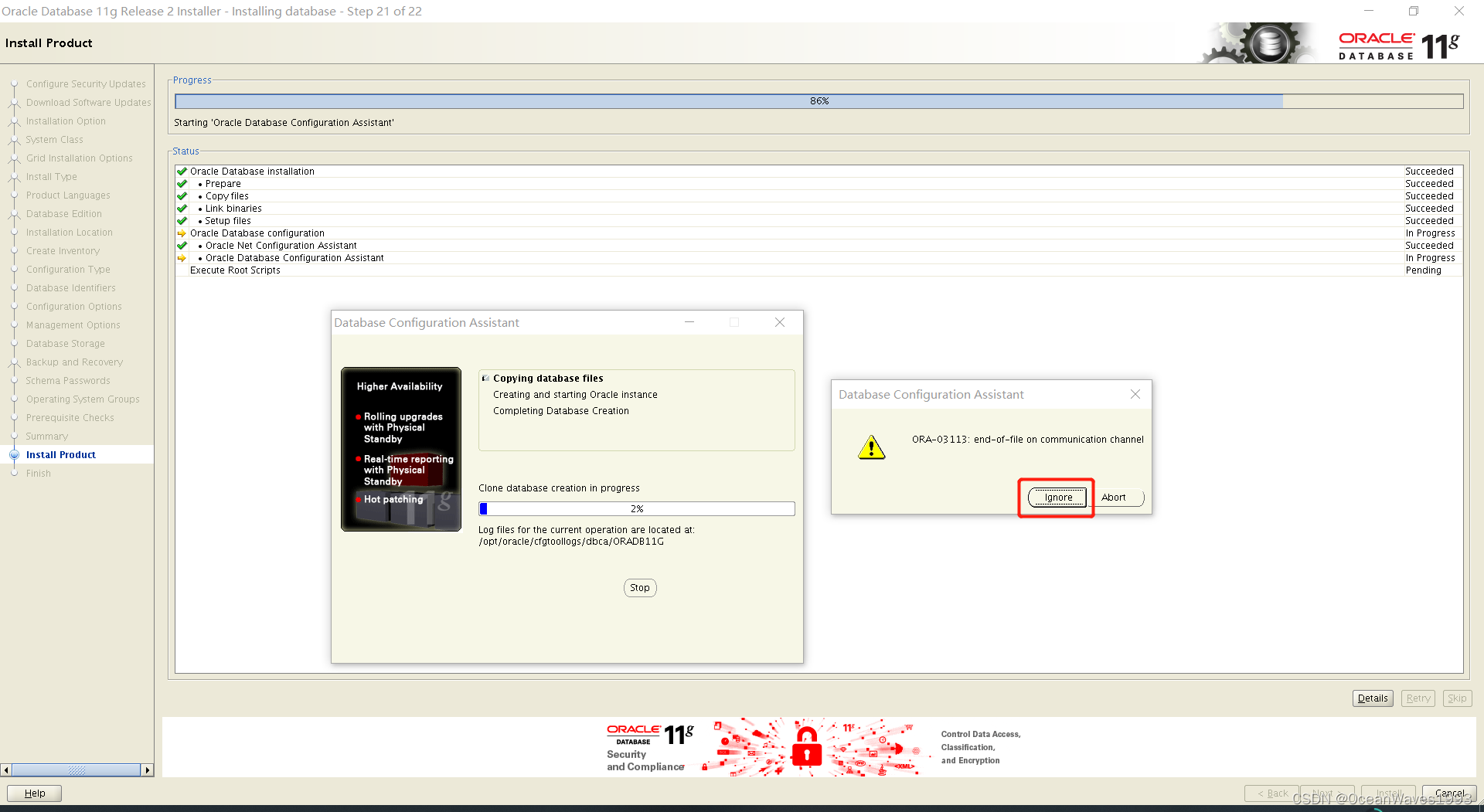The image size is (1484, 812).
Task: Close the Database Configuration Assistant progress window
Action: click(x=780, y=322)
